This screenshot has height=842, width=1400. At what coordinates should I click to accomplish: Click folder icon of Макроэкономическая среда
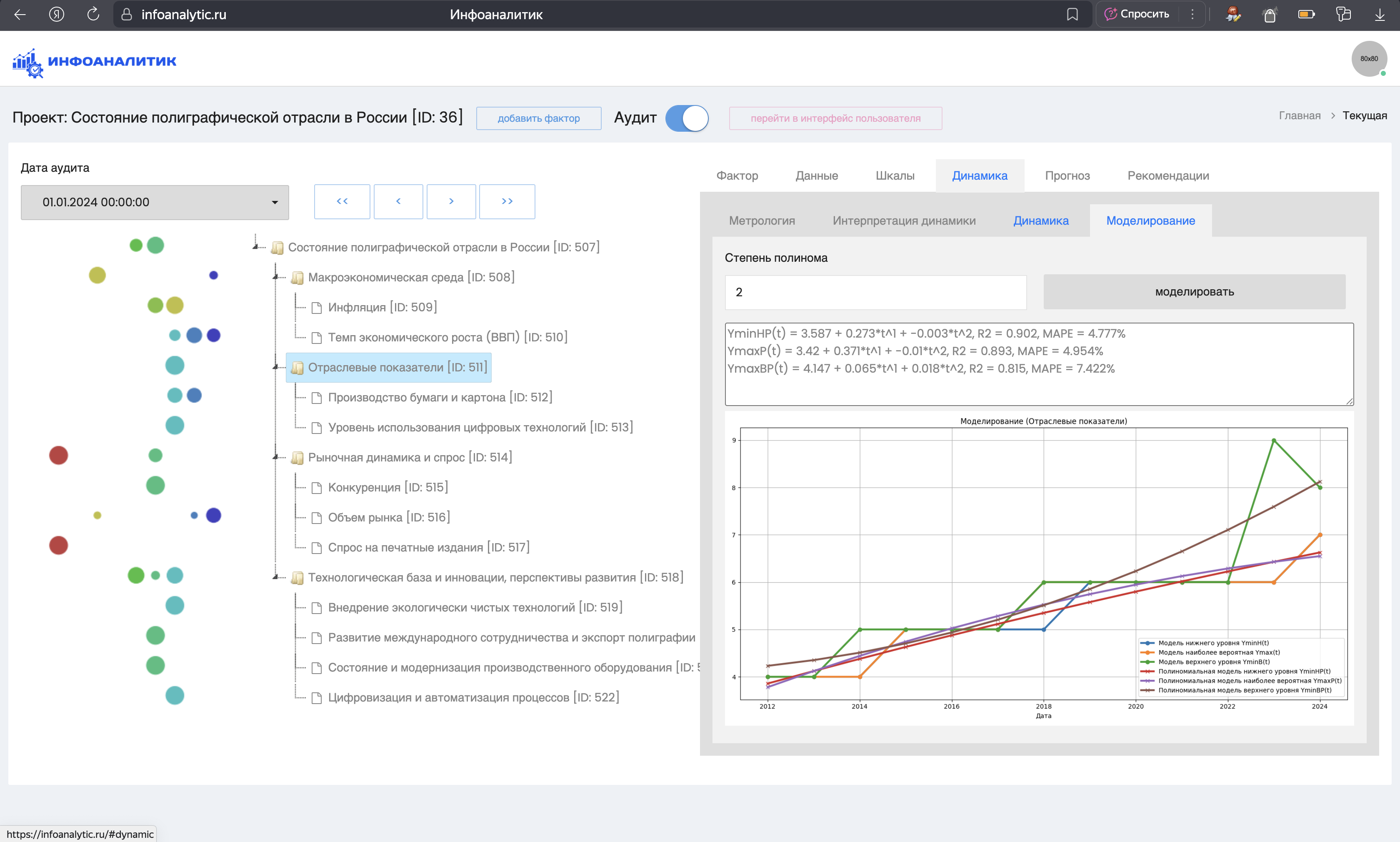pyautogui.click(x=297, y=278)
